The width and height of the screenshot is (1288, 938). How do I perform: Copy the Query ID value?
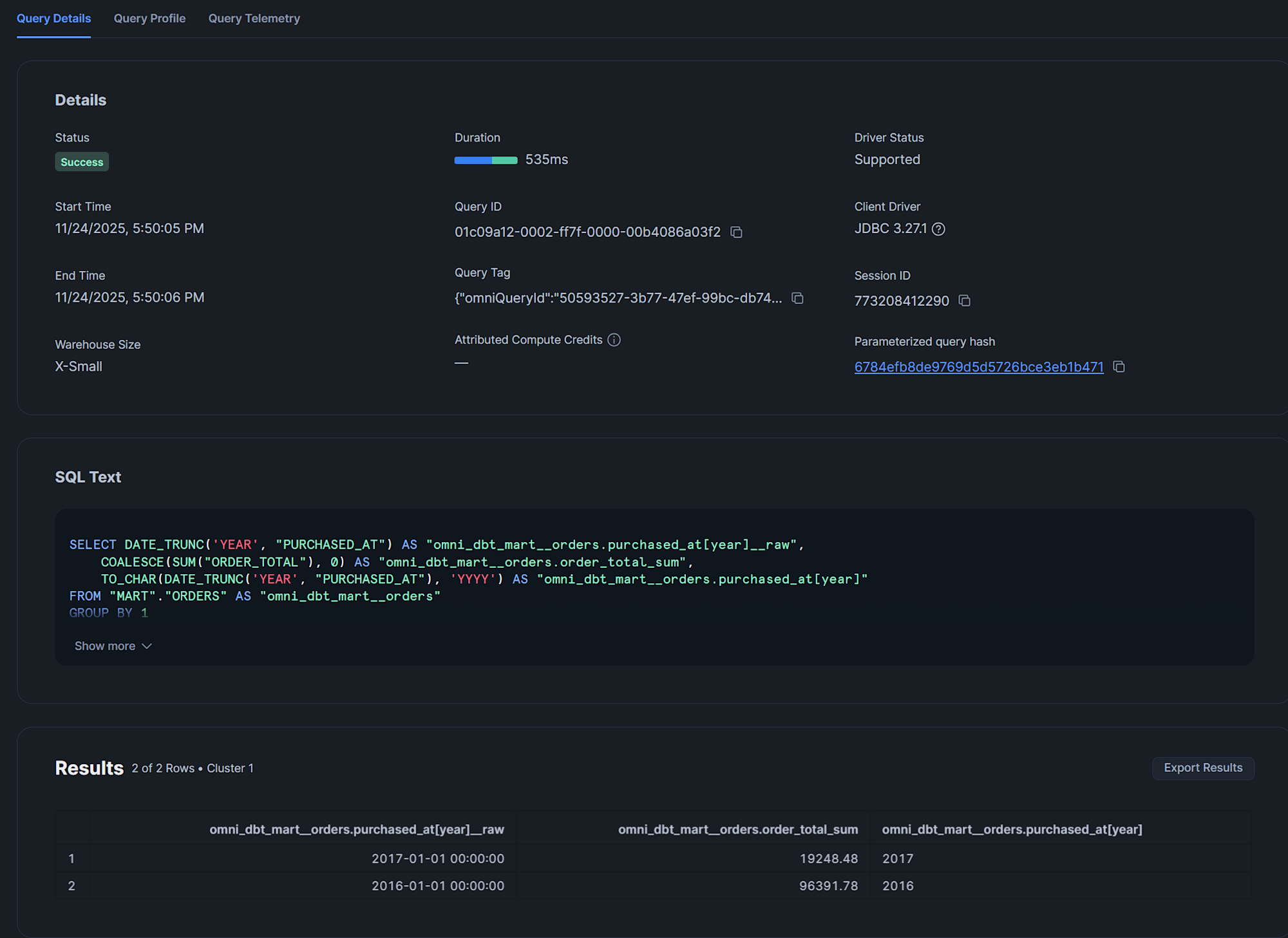pyautogui.click(x=736, y=232)
